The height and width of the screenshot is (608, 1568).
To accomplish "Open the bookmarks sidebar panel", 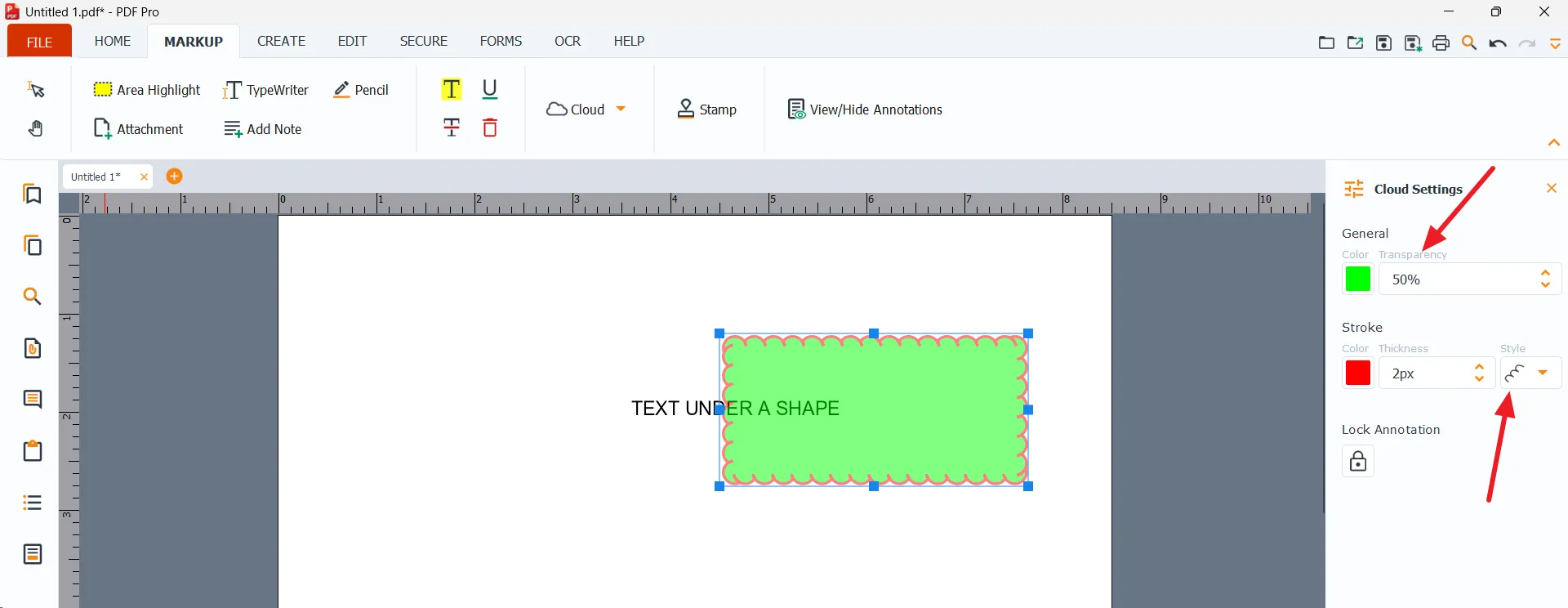I will coord(33,194).
